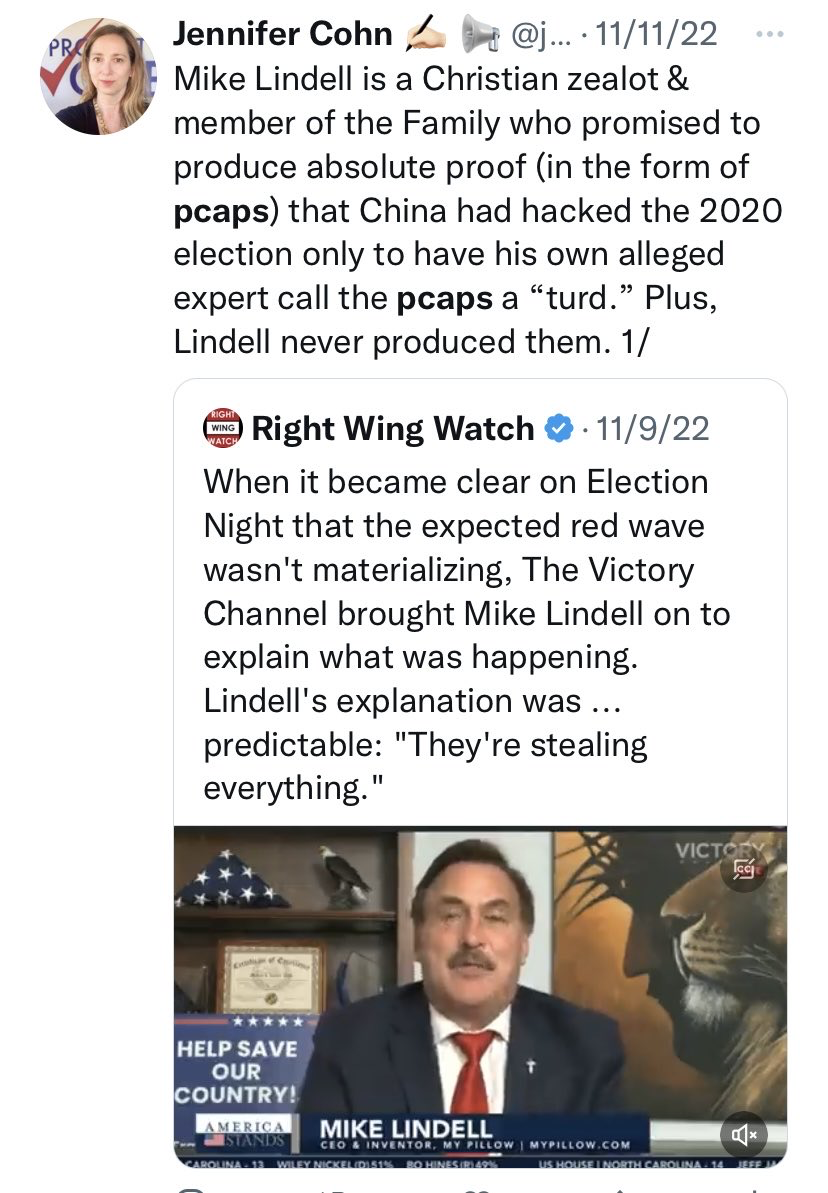Play the Mike Lindell video
Screen dimensions: 828x1193
(x=480, y=997)
